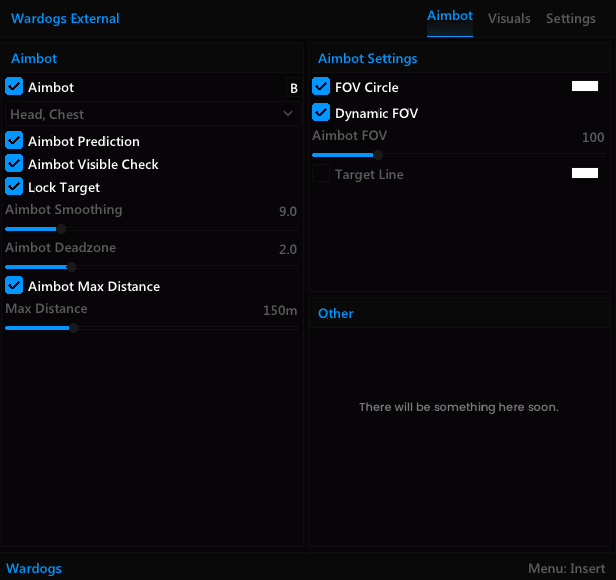This screenshot has width=616, height=580.
Task: Click the Aimbot Settings panel heading
Action: point(367,59)
